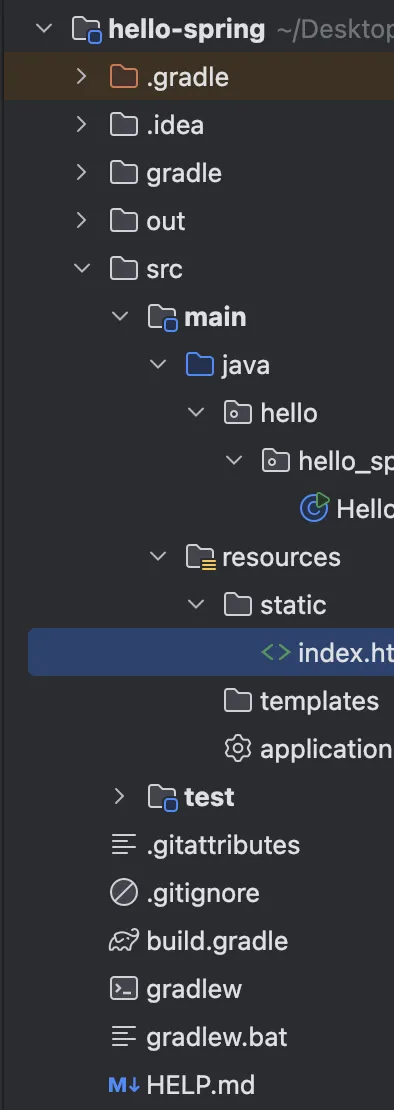Click the gradle folder icon
This screenshot has height=1110, width=394.
point(124,173)
